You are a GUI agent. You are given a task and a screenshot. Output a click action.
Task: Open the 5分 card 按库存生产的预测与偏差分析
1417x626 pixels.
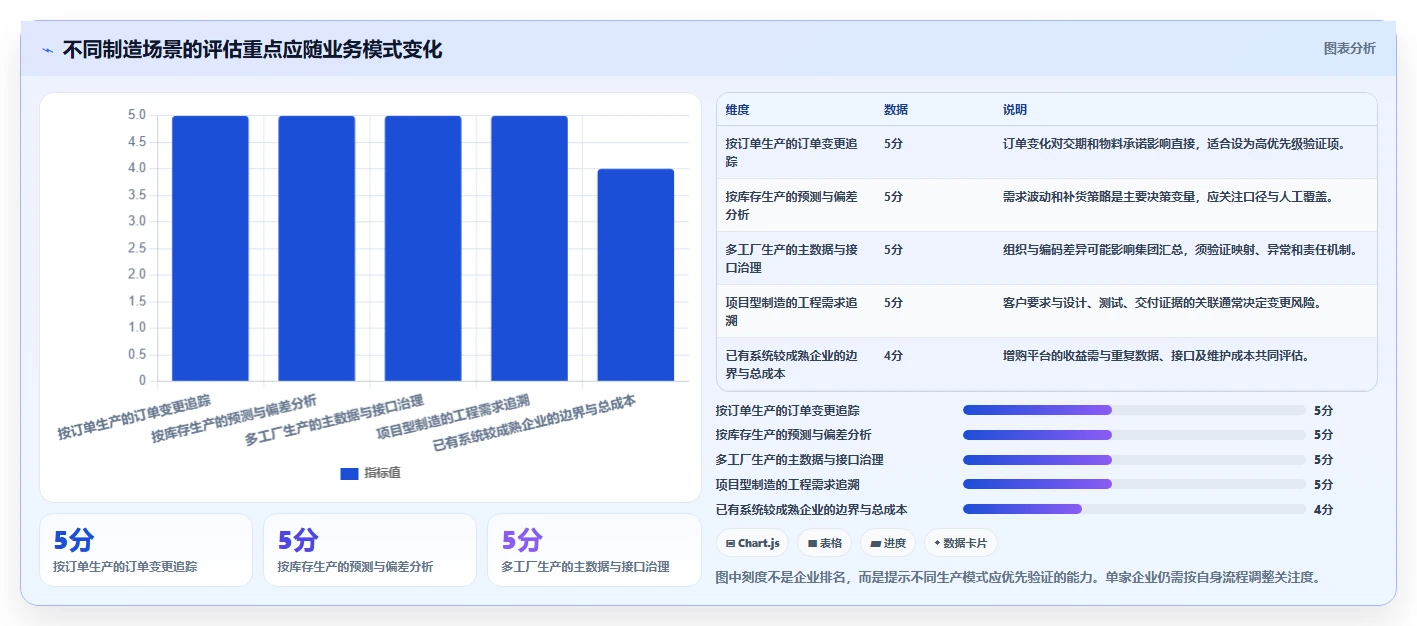(370, 550)
